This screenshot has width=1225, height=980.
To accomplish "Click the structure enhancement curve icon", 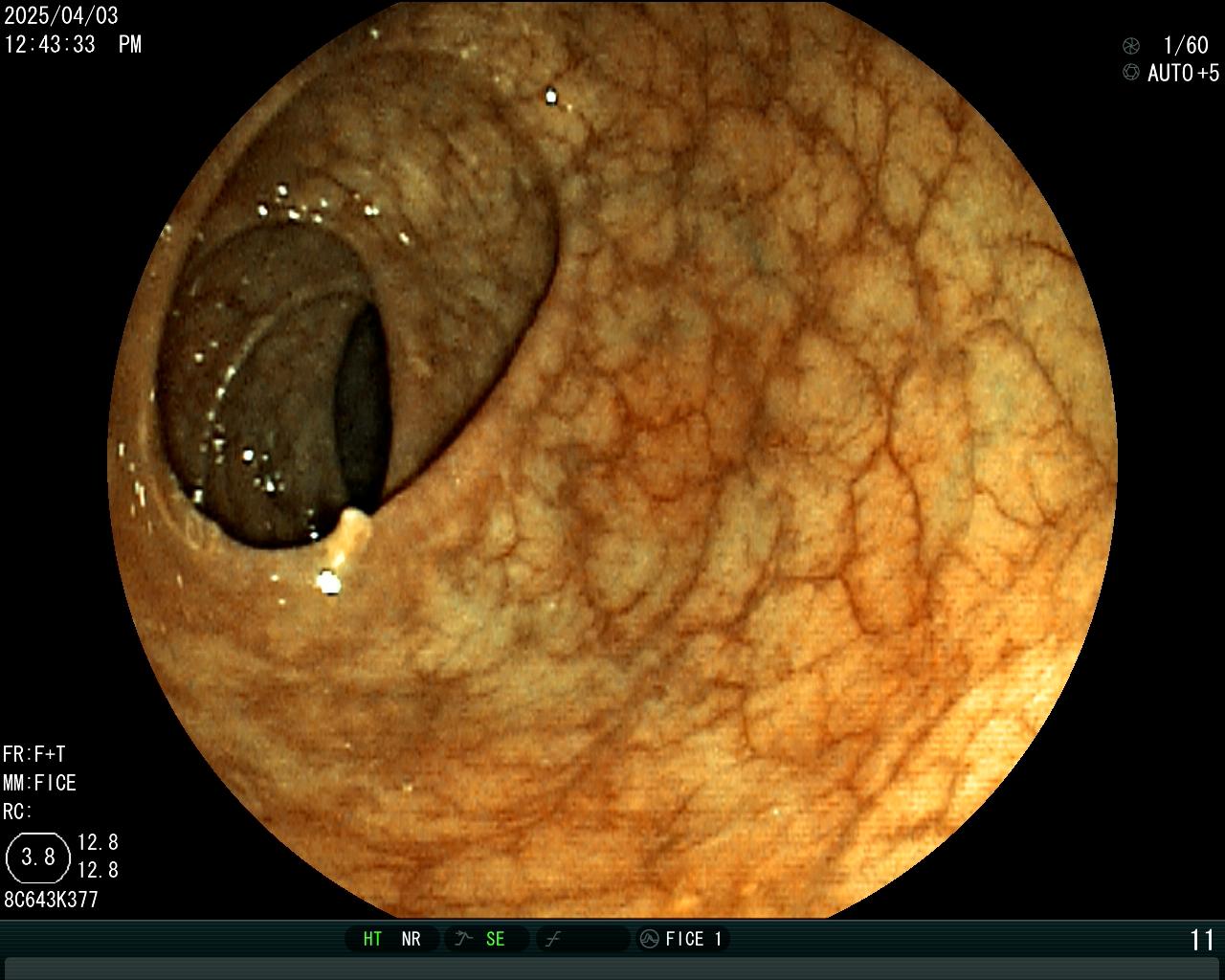I will click(464, 939).
